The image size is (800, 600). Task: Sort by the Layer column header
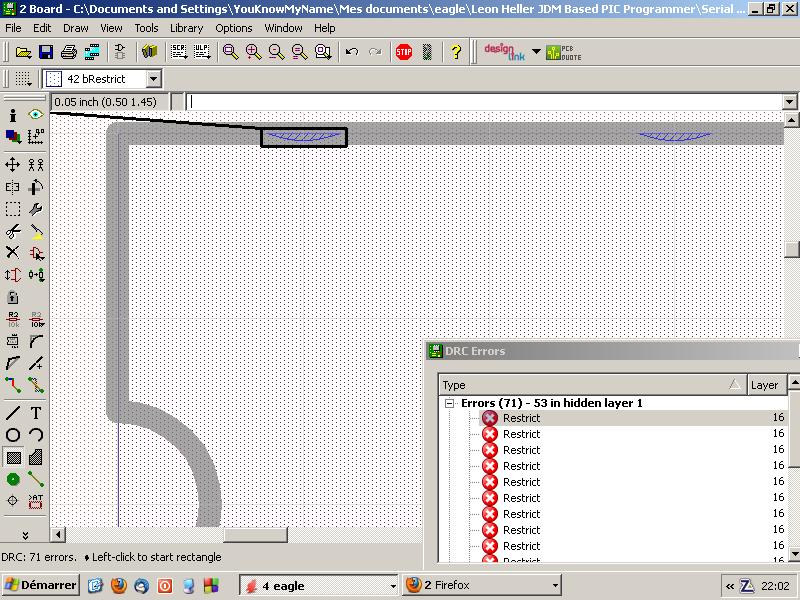[766, 385]
